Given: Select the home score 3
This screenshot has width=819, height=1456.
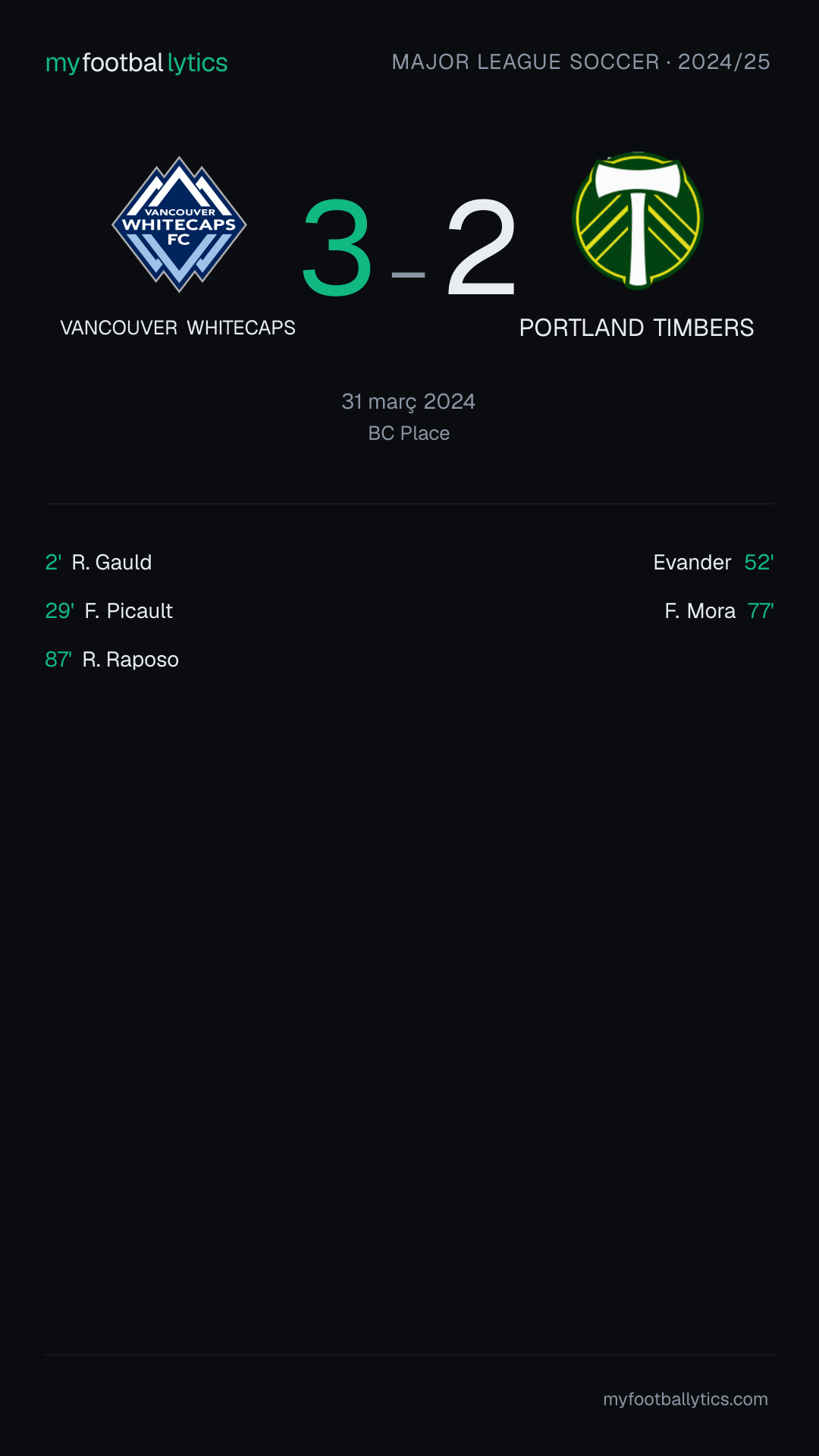Looking at the screenshot, I should click(337, 248).
